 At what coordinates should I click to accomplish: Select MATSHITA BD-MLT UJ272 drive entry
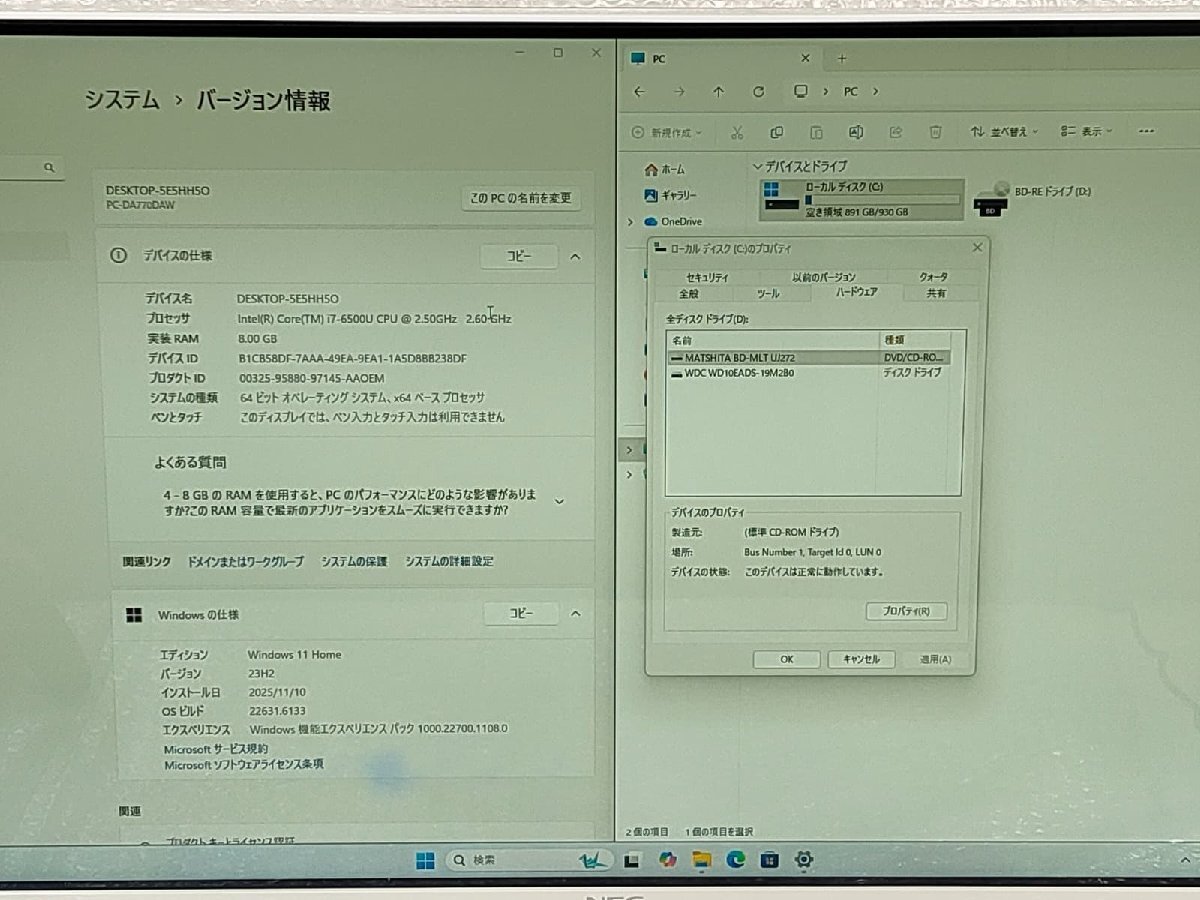click(770, 356)
